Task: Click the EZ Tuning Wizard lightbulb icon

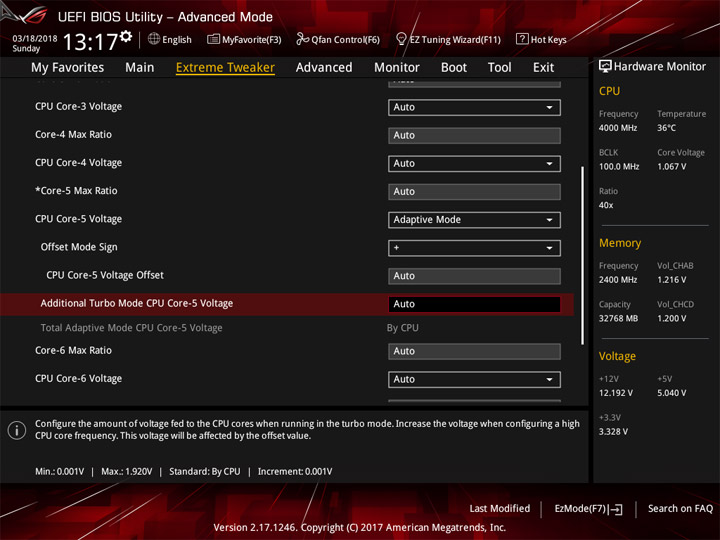Action: point(401,39)
